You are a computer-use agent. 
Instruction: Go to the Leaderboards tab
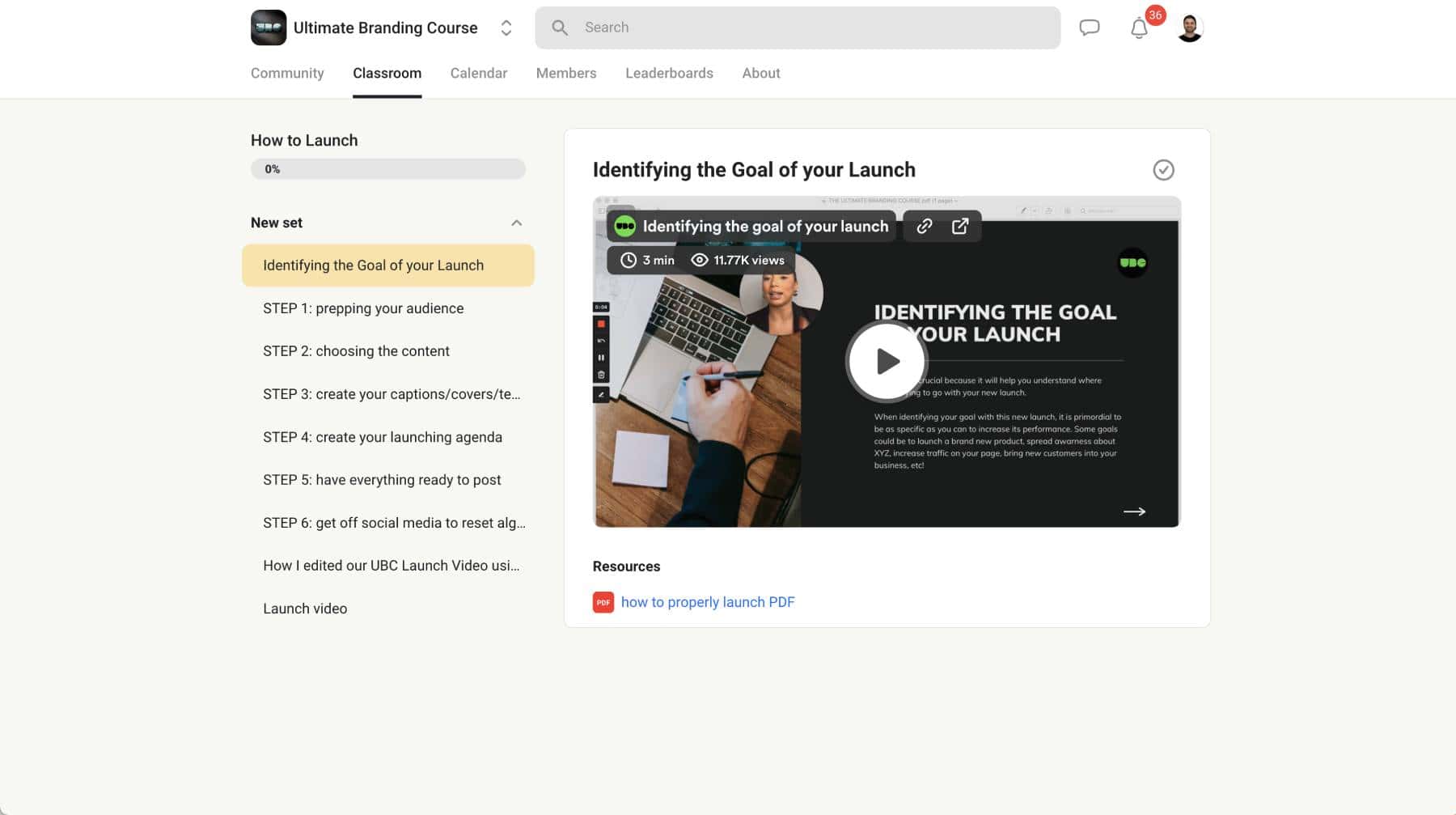pos(669,73)
